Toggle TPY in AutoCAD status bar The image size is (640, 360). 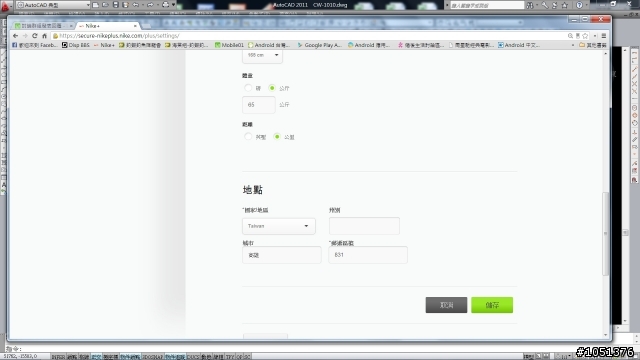click(x=230, y=357)
